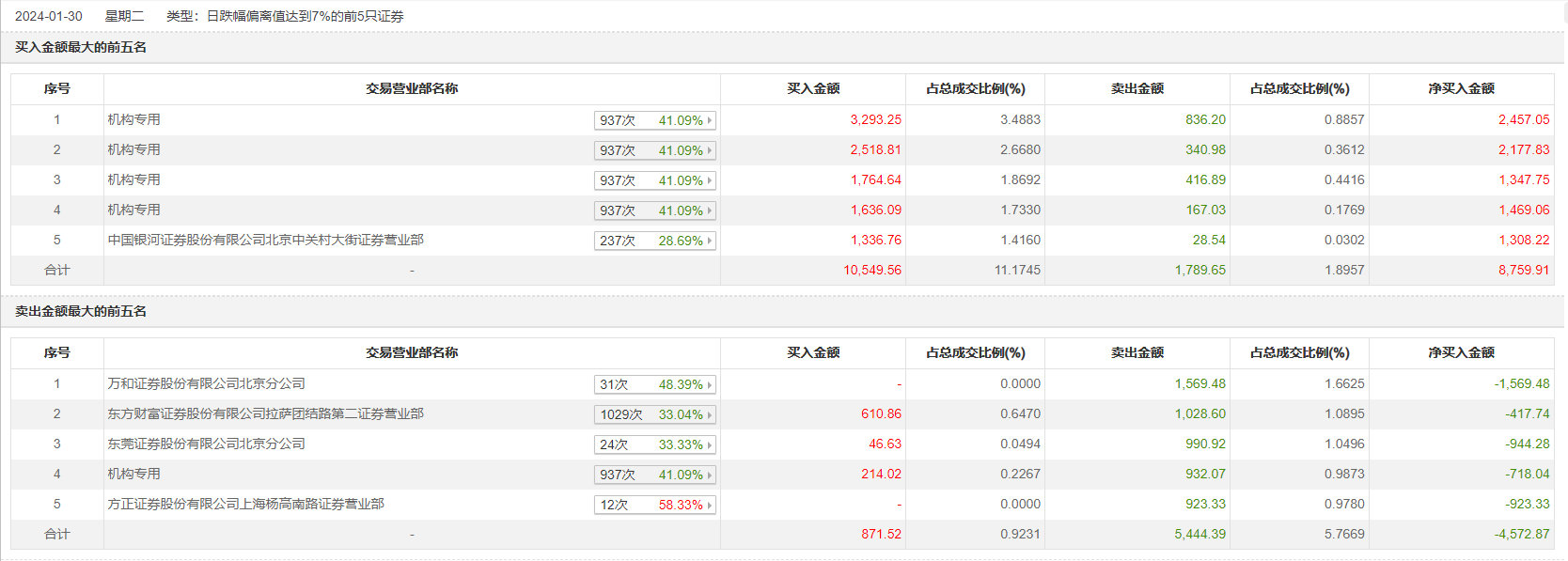Click 净买入金额 header in the buy table

(1461, 88)
